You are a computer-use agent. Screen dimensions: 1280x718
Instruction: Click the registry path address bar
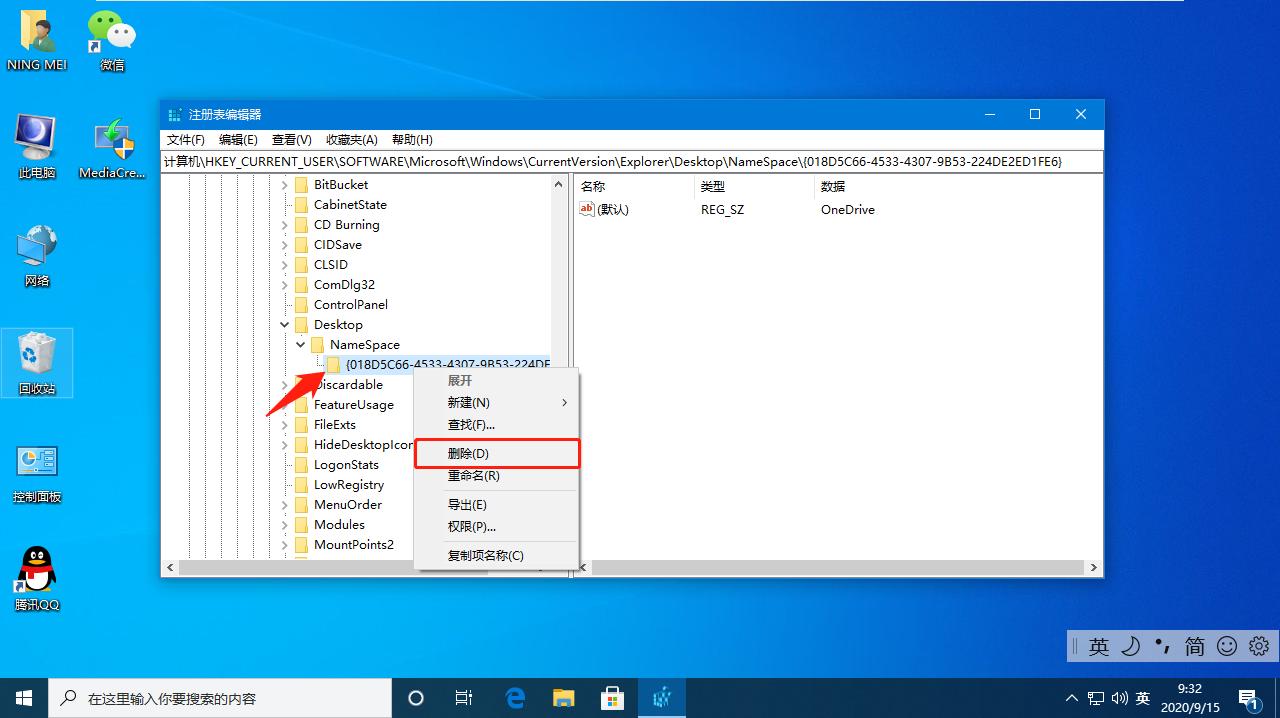click(630, 161)
